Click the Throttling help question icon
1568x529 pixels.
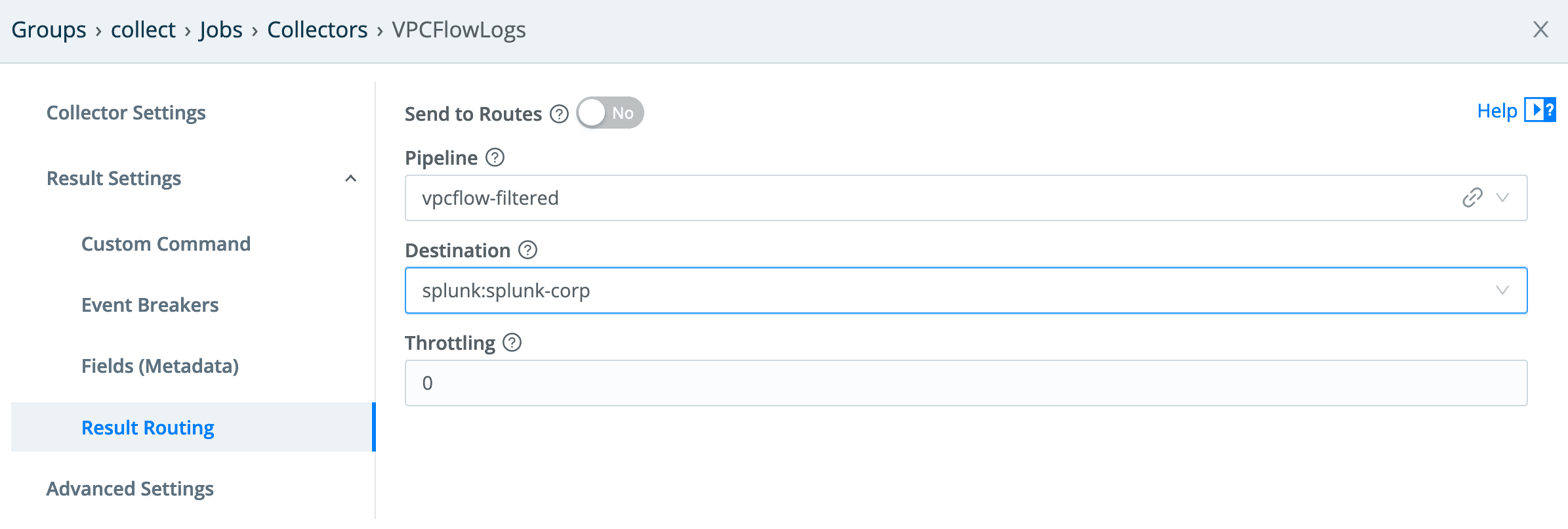512,343
